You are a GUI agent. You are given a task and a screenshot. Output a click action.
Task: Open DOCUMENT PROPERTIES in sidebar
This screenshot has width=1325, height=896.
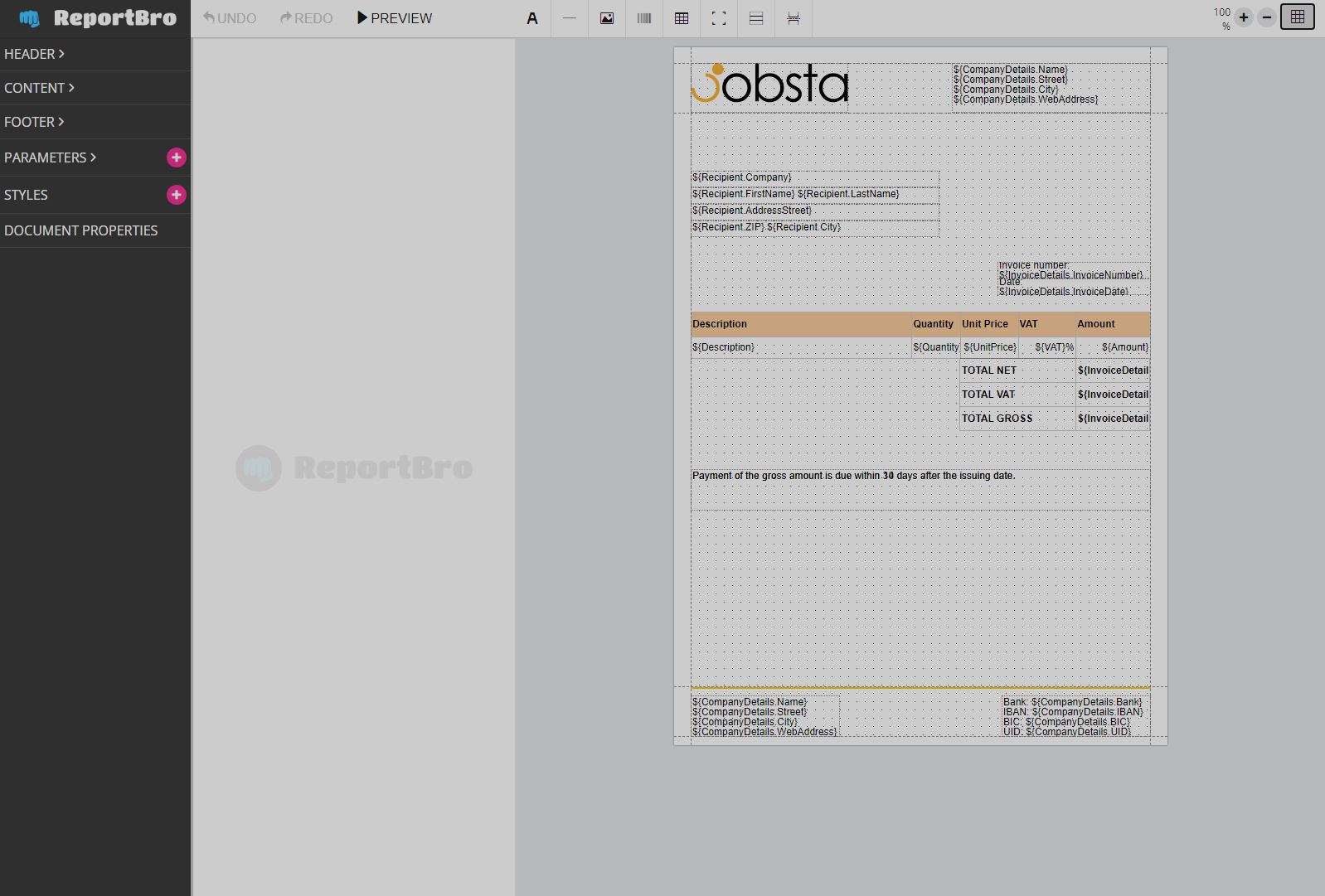(95, 230)
